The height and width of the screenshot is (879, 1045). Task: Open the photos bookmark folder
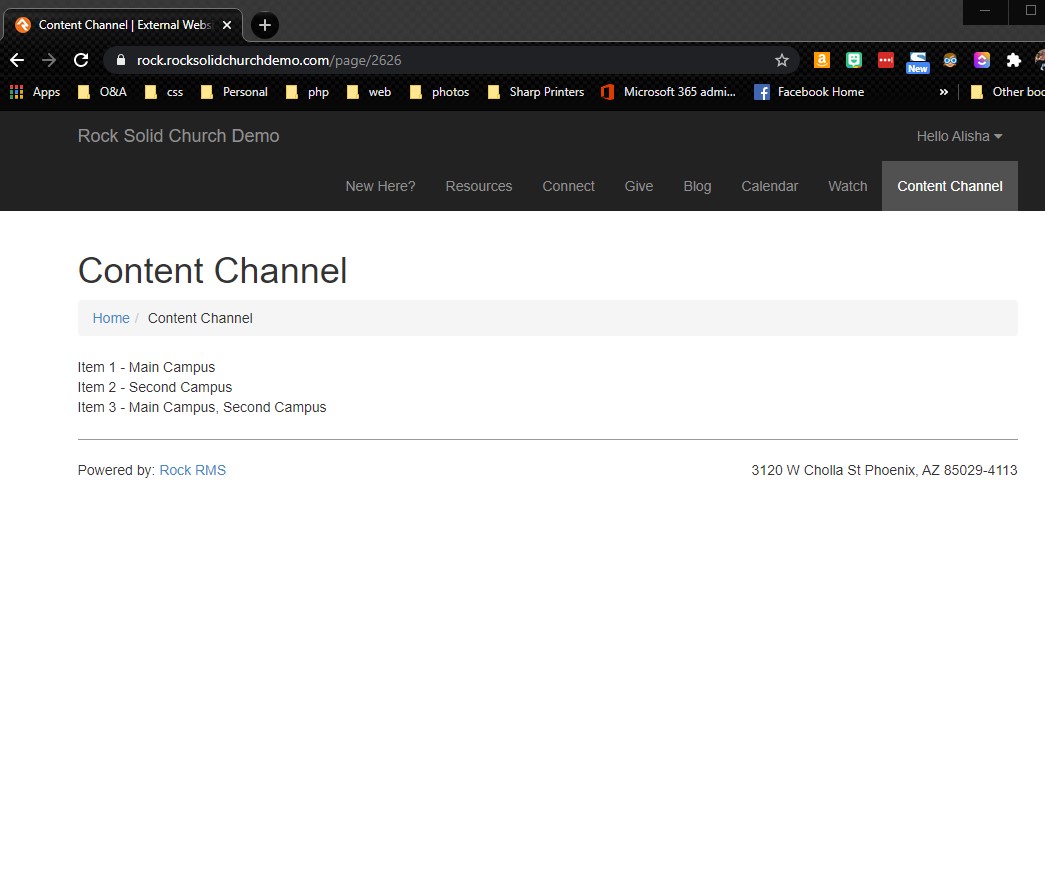click(x=439, y=92)
